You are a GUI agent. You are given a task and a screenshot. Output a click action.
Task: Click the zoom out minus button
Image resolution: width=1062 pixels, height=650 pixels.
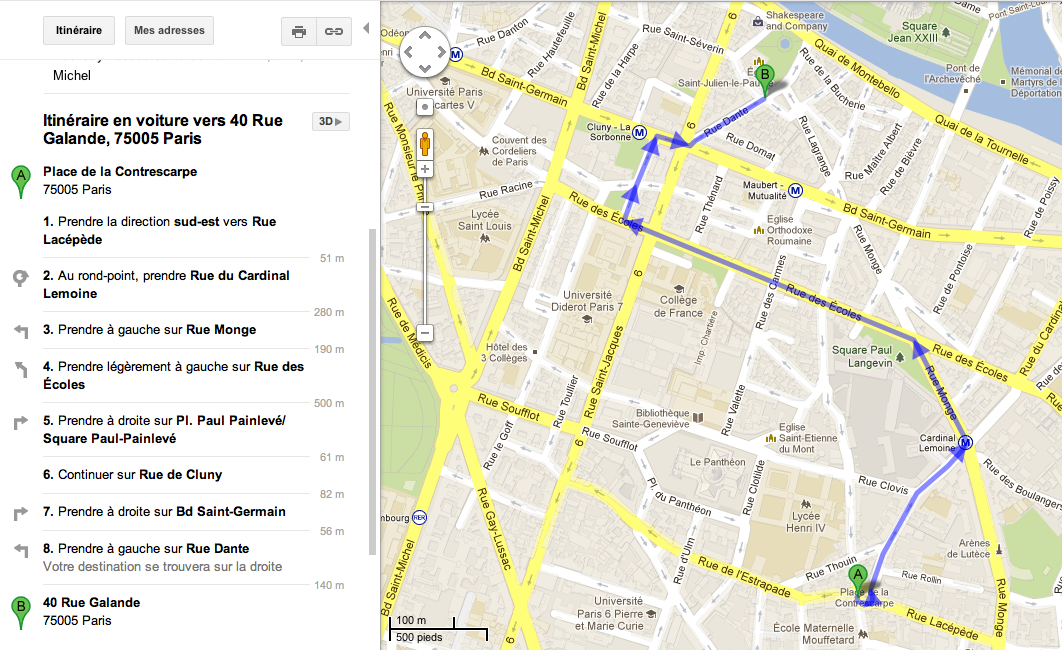point(425,332)
